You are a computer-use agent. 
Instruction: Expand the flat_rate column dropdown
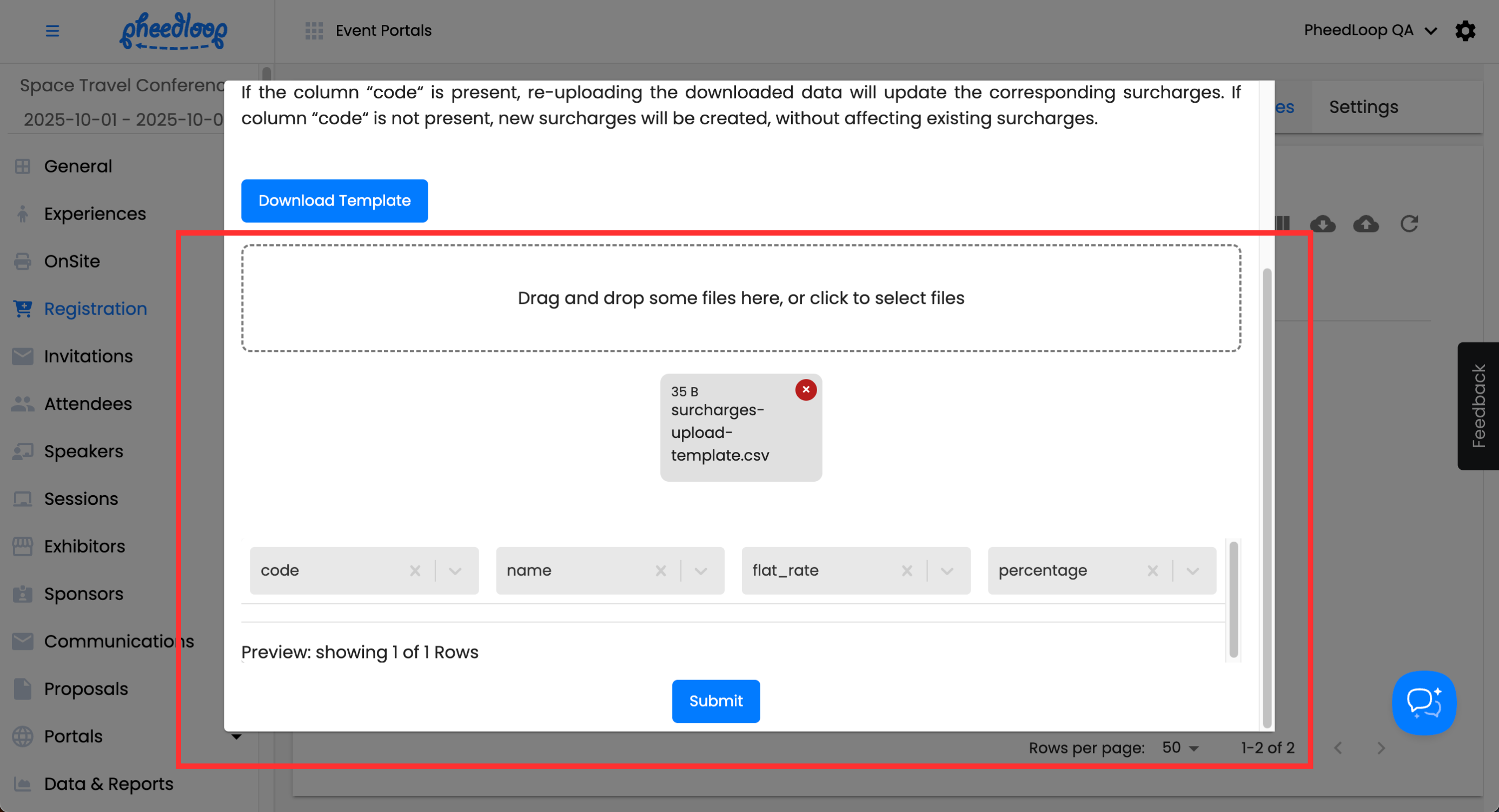[947, 570]
